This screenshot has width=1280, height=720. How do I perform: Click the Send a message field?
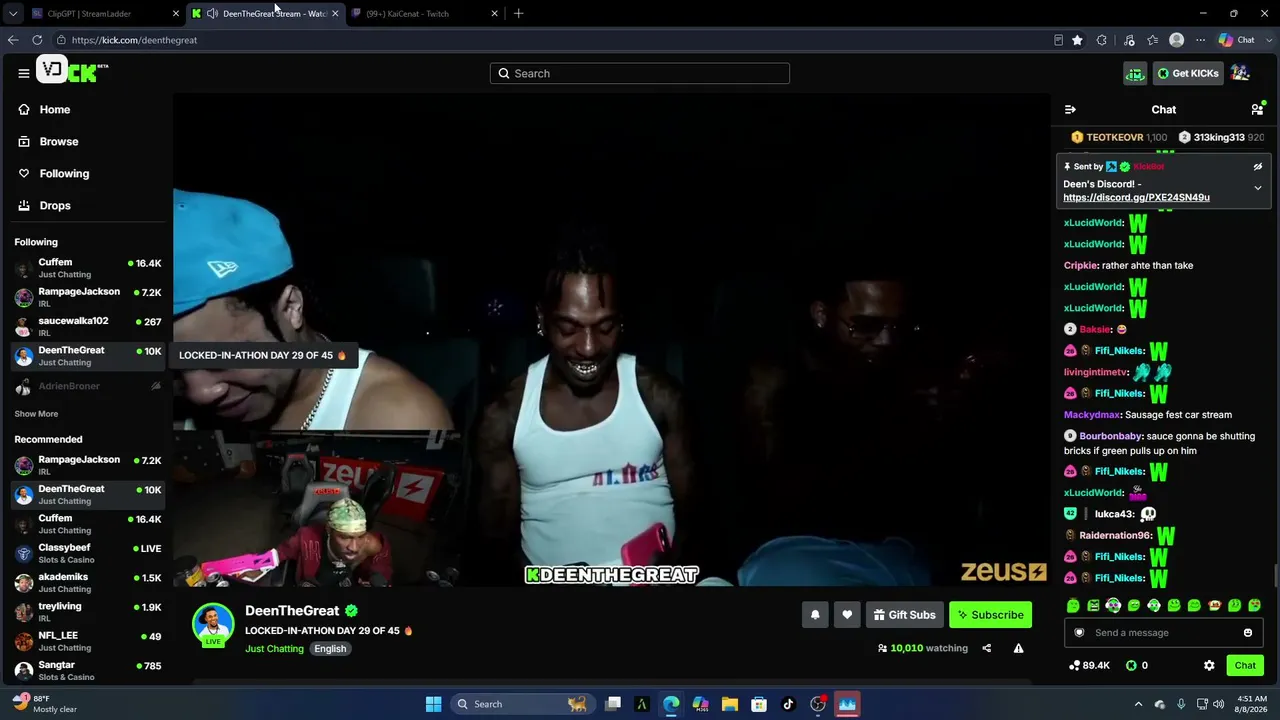[1163, 632]
